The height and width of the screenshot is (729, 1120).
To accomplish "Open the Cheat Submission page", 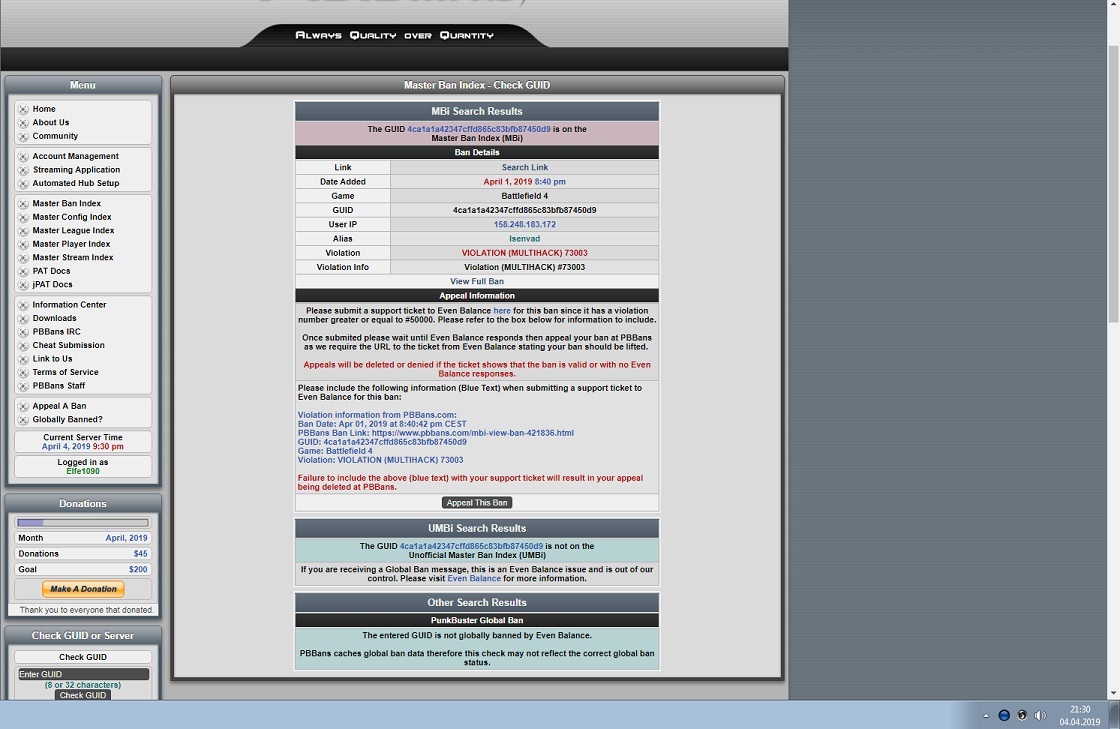I will pyautogui.click(x=68, y=346).
